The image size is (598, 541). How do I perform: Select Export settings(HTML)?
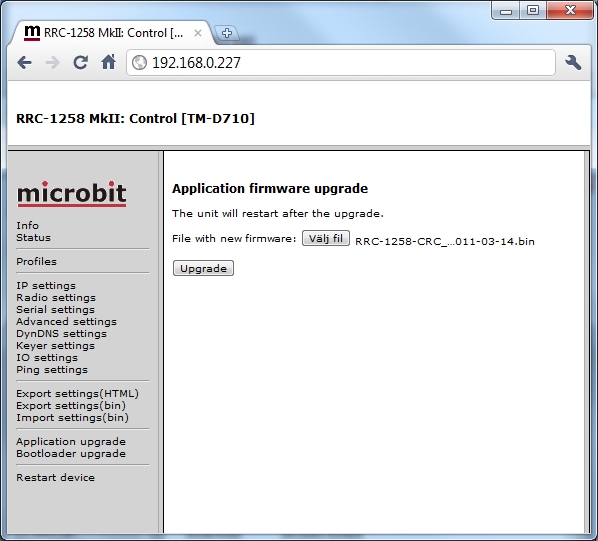click(x=77, y=393)
